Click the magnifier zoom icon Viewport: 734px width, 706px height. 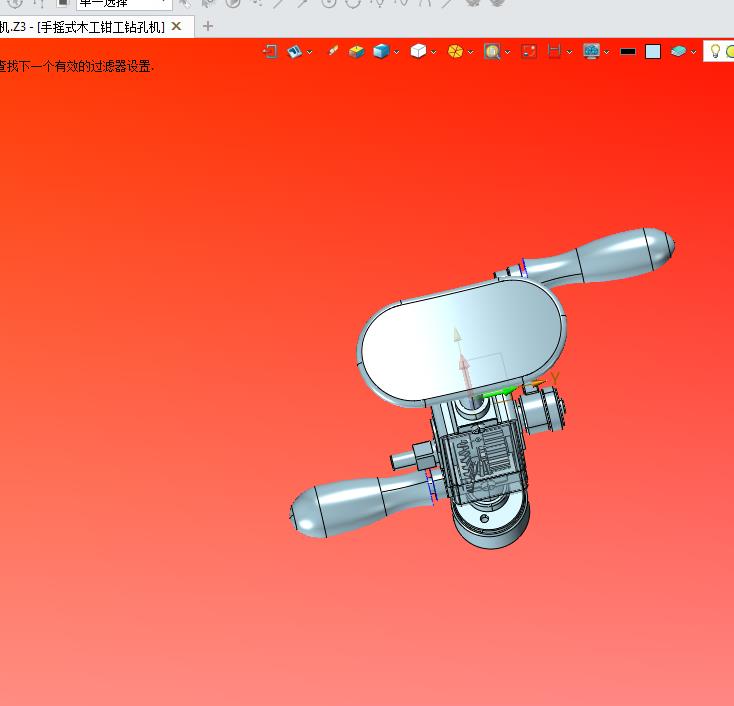[492, 51]
